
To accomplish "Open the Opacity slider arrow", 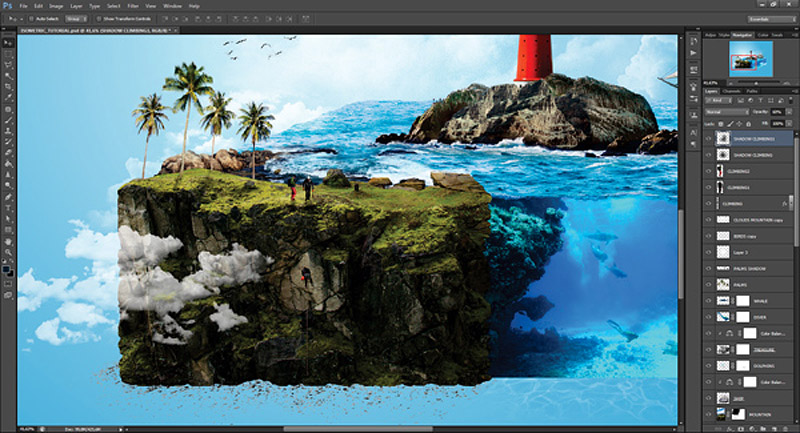I will point(789,112).
